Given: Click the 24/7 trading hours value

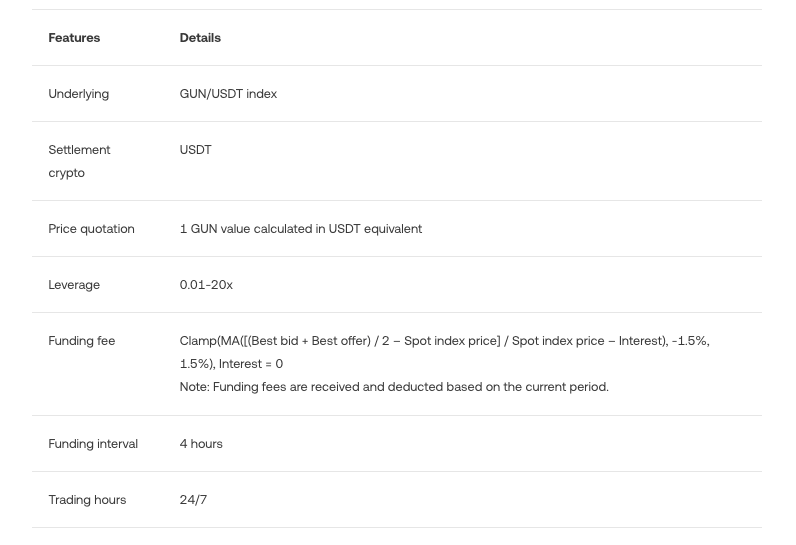Looking at the screenshot, I should click(193, 500).
